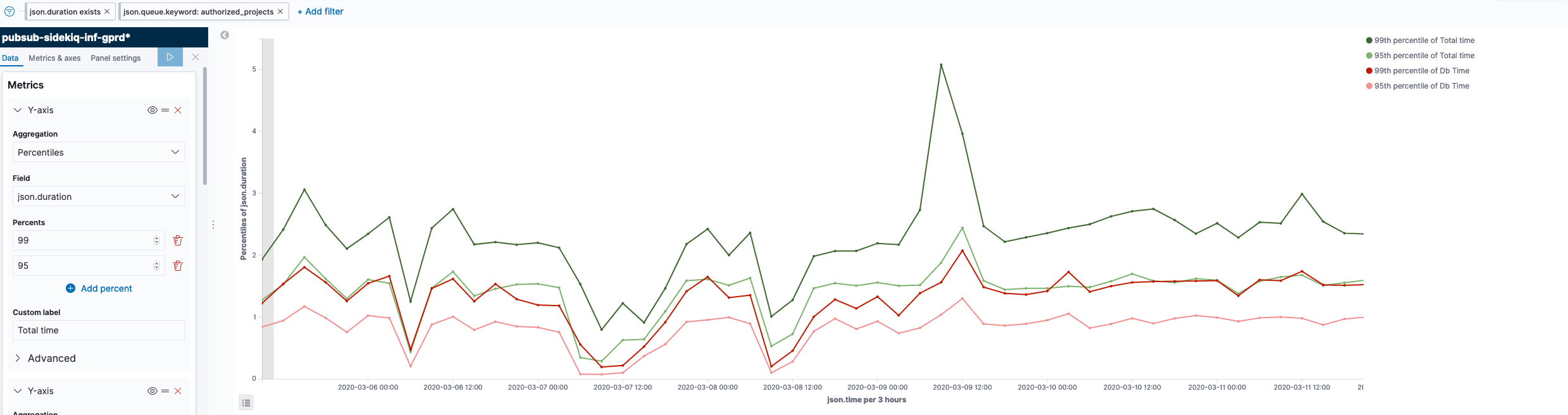Click Add percent button
The width and height of the screenshot is (1568, 415).
[x=99, y=288]
